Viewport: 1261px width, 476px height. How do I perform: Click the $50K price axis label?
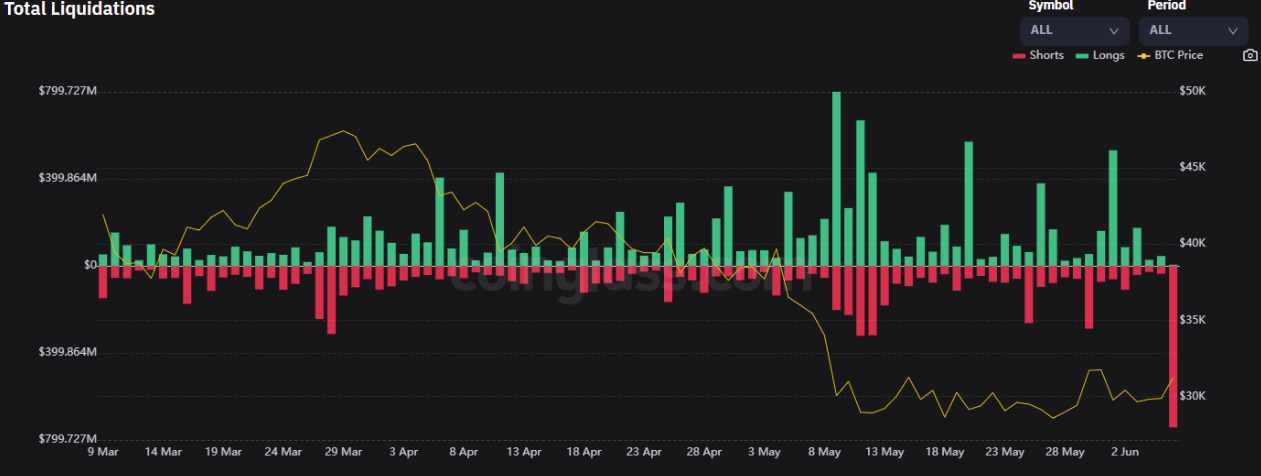[1192, 91]
